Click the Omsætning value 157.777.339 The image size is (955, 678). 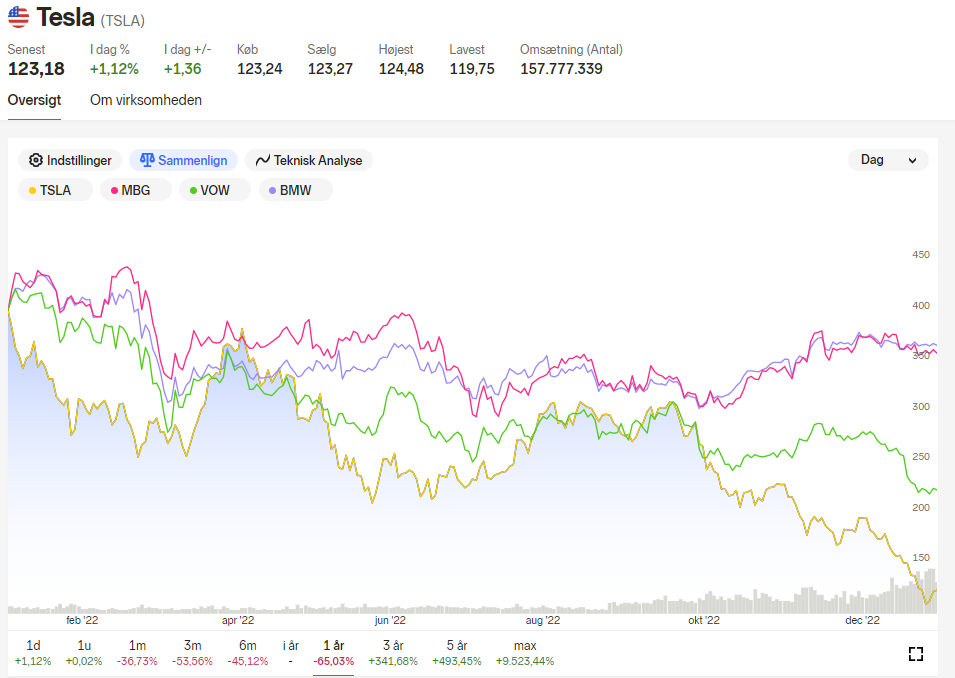[x=561, y=69]
